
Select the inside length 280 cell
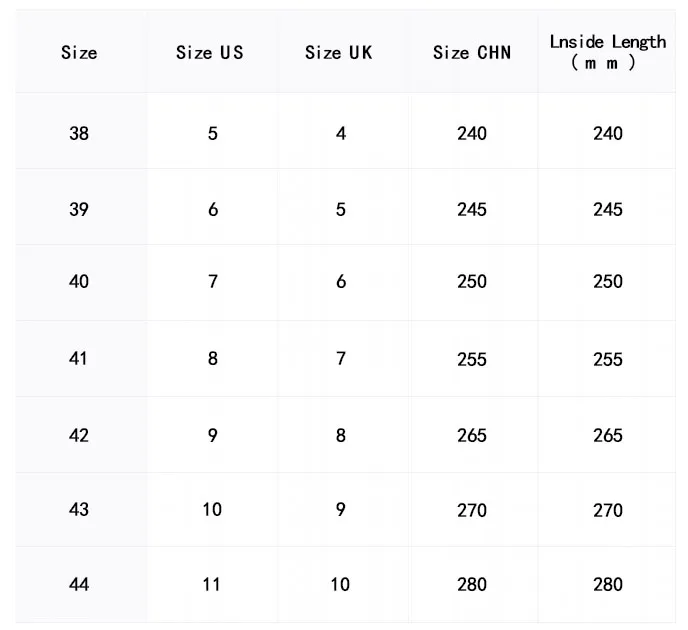[608, 584]
